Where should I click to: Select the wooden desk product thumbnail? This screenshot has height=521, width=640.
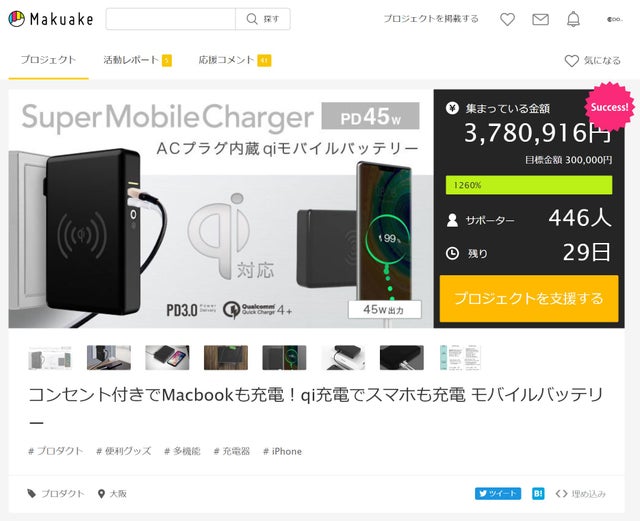pyautogui.click(x=226, y=358)
